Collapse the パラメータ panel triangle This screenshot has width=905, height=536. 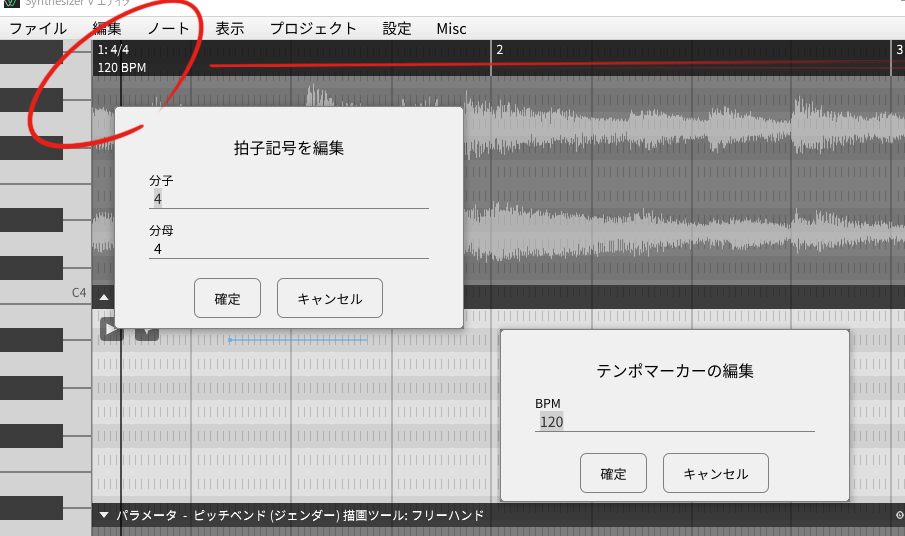[104, 515]
